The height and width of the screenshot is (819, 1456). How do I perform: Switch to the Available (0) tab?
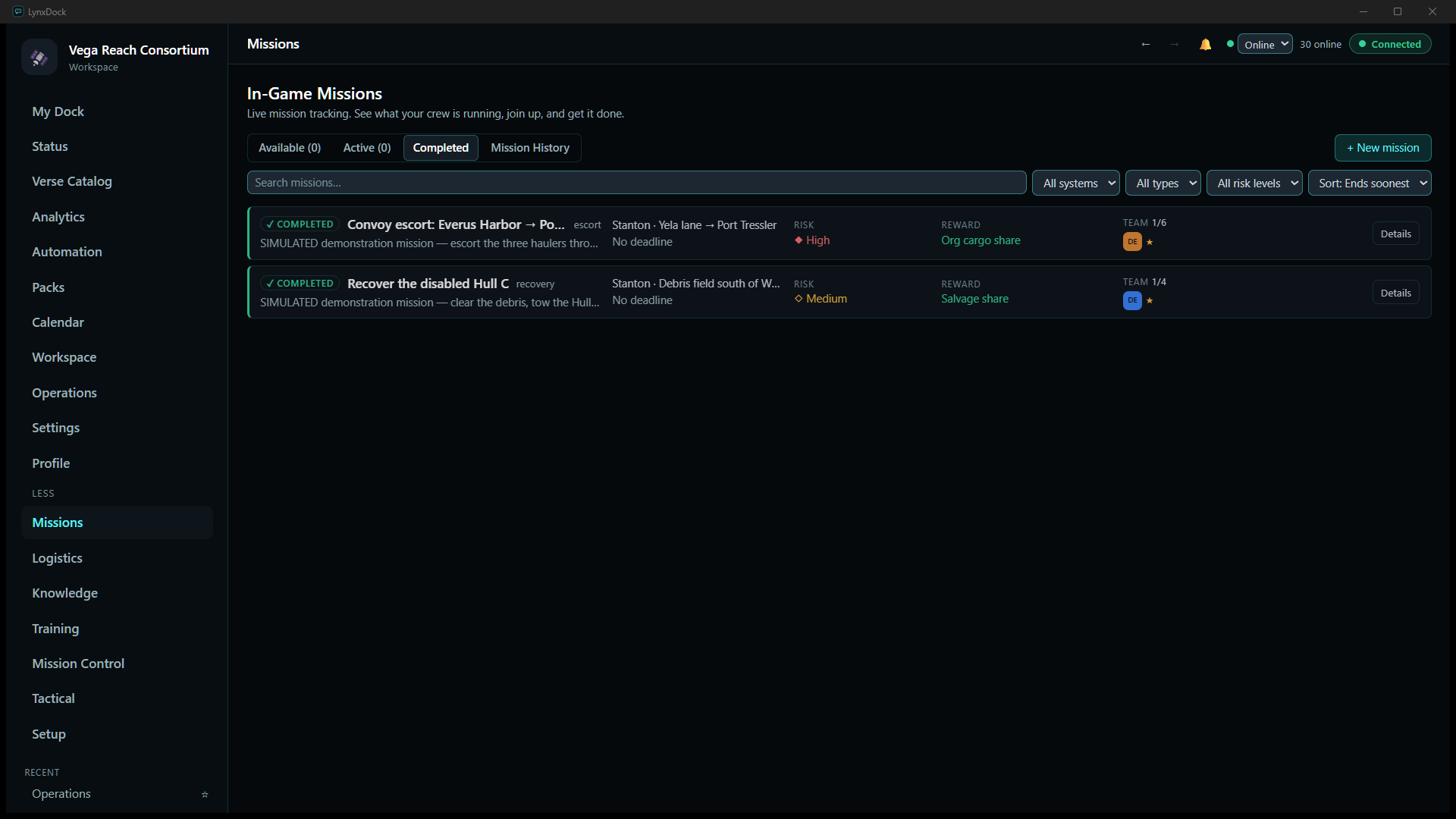tap(290, 148)
